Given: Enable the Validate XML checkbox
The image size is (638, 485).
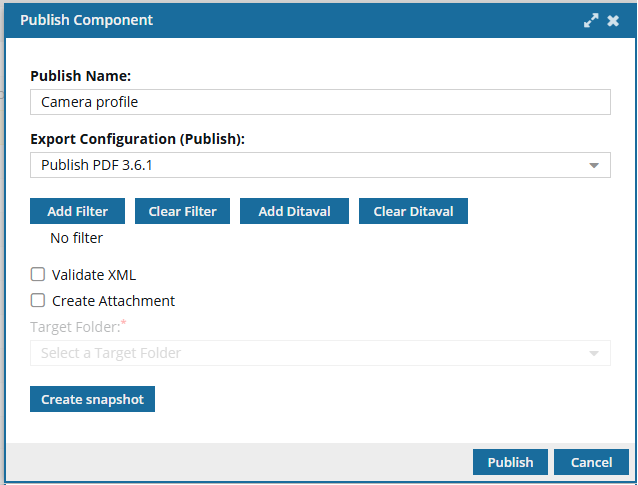Looking at the screenshot, I should [x=38, y=274].
